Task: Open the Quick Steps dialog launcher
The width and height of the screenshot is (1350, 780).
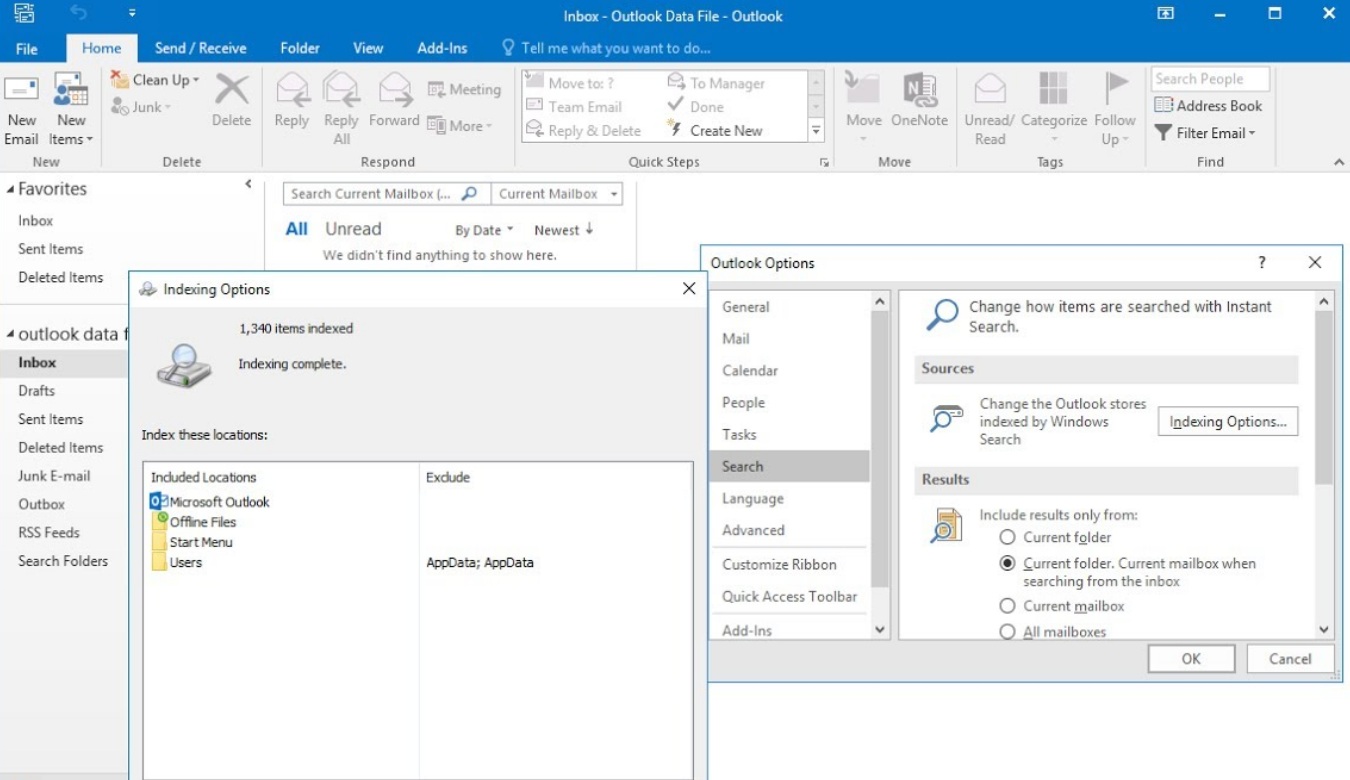Action: 825,162
